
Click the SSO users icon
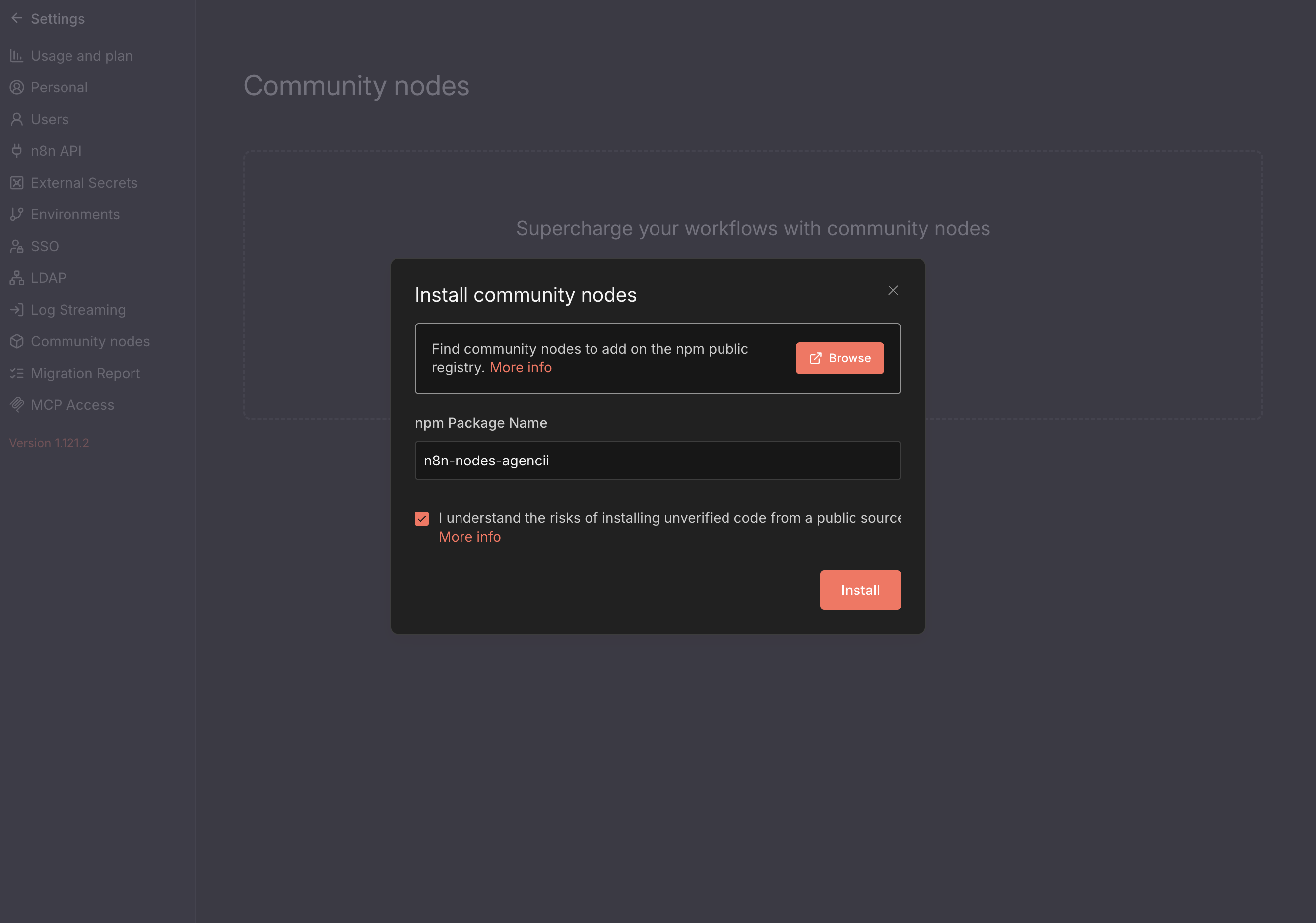16,246
